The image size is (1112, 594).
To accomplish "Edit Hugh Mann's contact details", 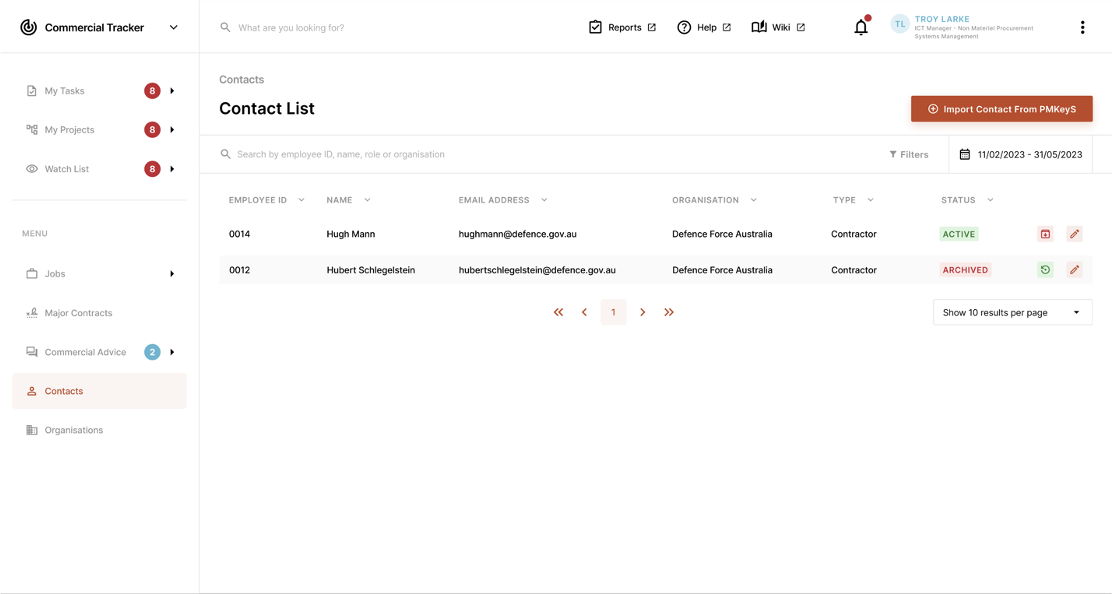I will click(x=1074, y=233).
